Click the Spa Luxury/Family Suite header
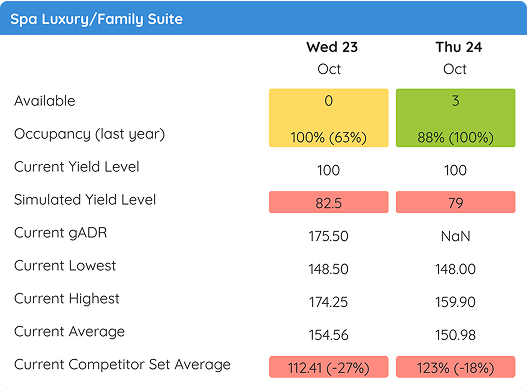This screenshot has width=527, height=389. 96,19
